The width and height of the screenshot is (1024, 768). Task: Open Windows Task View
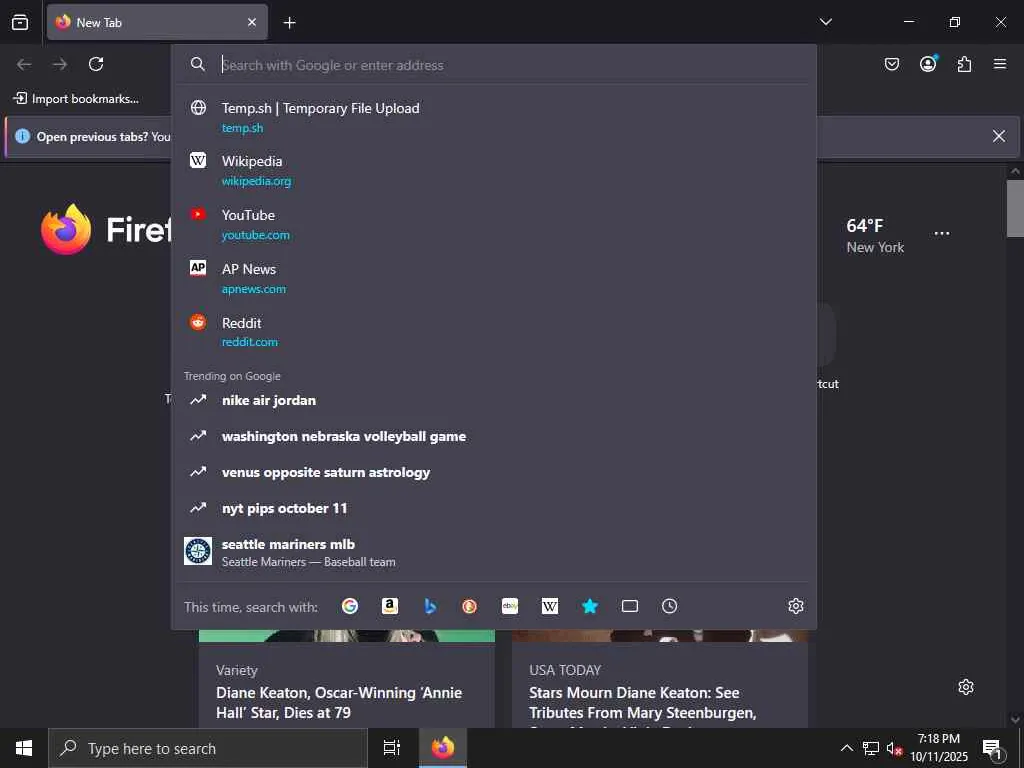point(392,748)
